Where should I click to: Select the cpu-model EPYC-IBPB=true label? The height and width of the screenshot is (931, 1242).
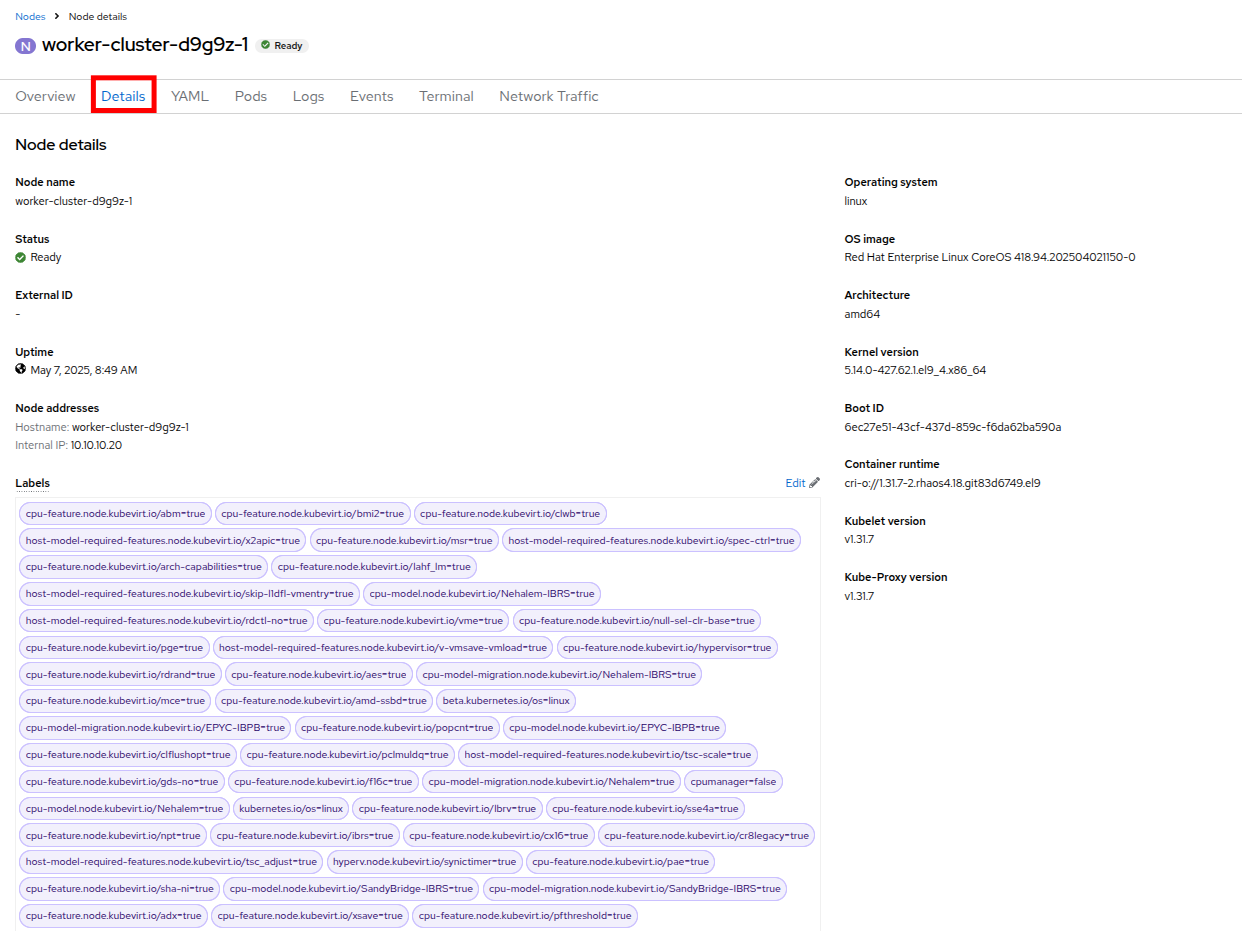pyautogui.click(x=613, y=728)
